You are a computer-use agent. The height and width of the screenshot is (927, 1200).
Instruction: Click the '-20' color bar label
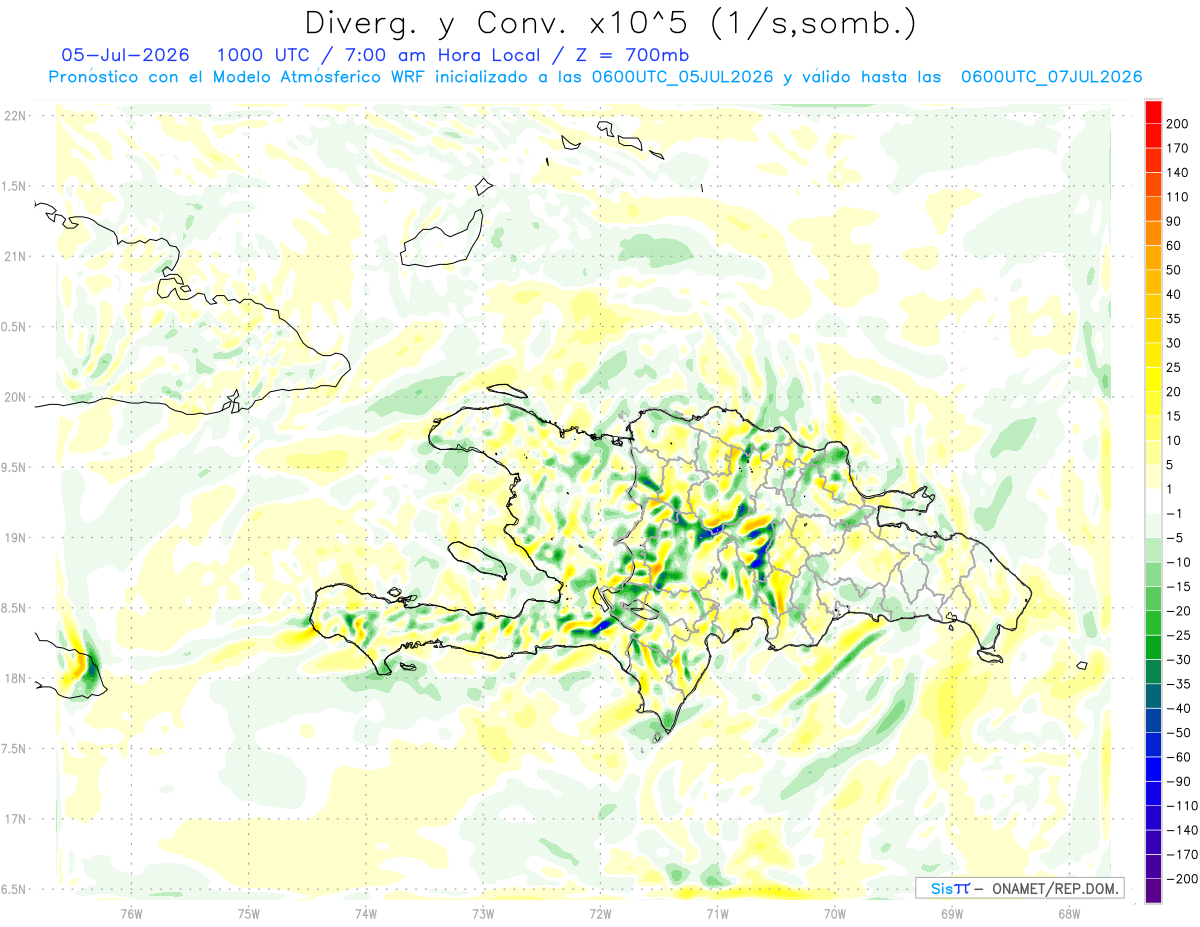[x=1180, y=610]
